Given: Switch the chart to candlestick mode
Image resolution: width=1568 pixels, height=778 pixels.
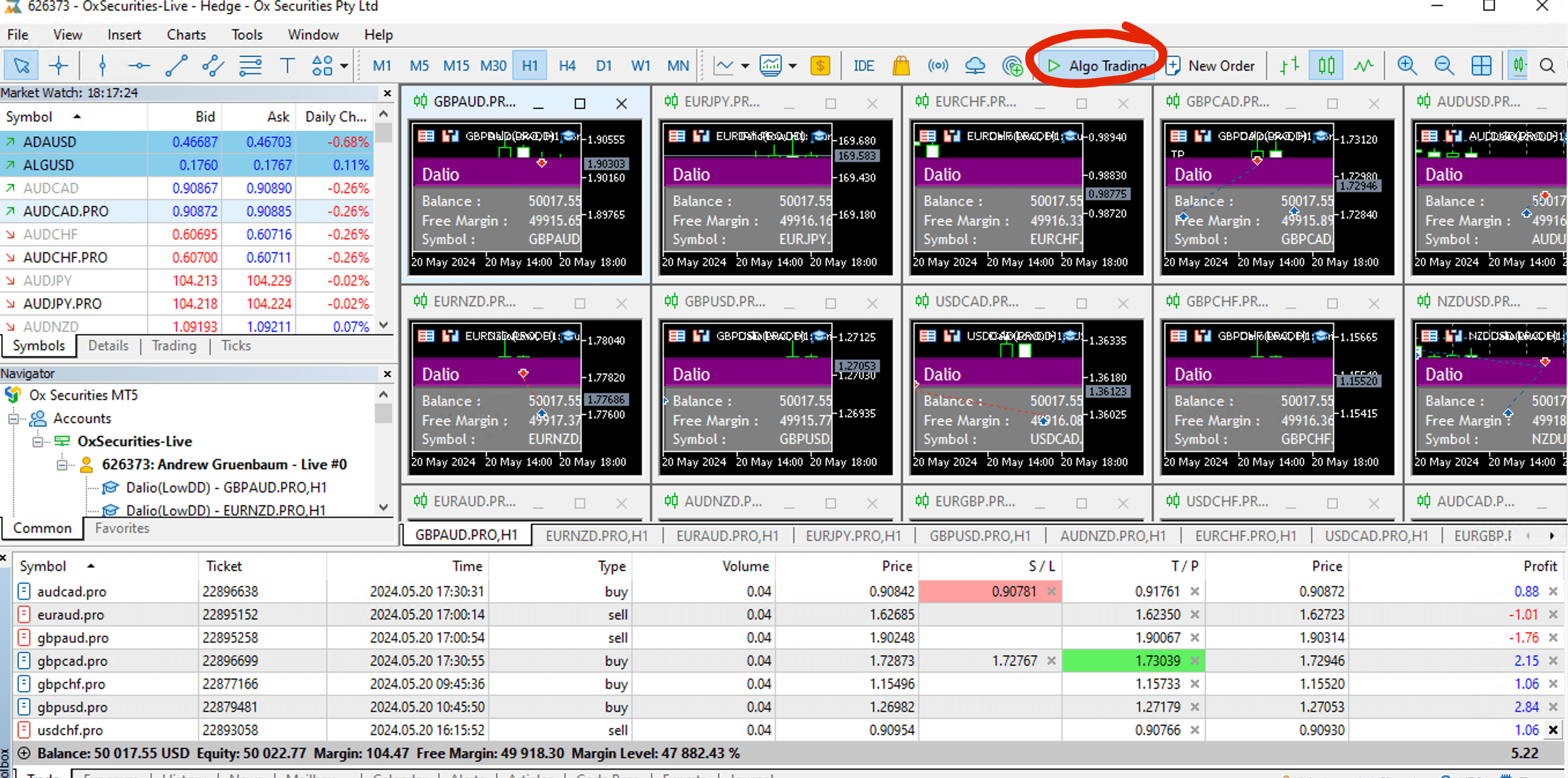Looking at the screenshot, I should click(x=1326, y=66).
